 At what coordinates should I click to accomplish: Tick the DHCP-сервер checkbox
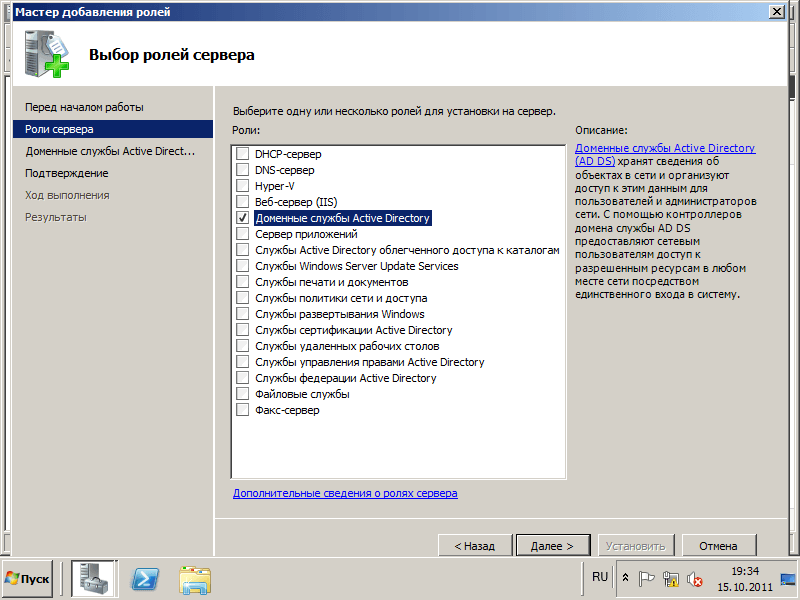point(242,153)
